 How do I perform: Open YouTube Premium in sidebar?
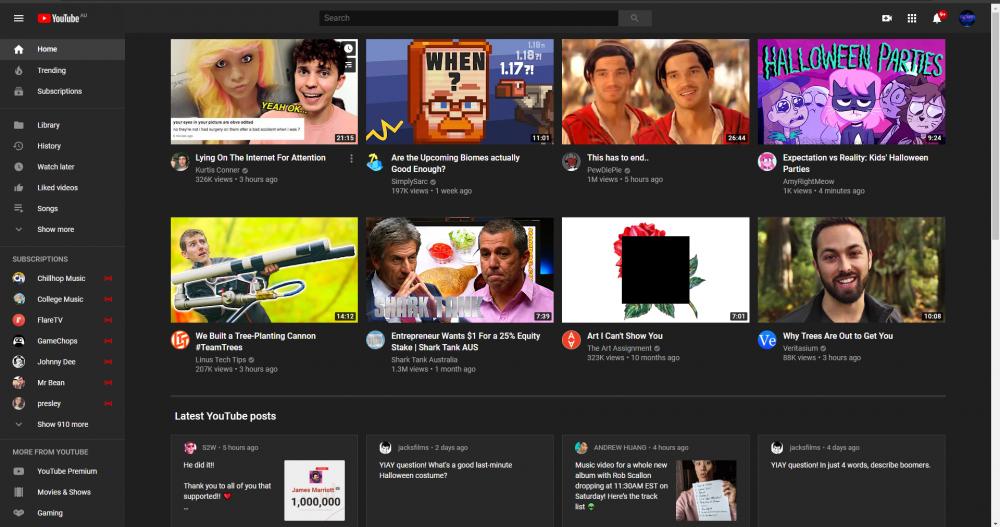coord(62,471)
